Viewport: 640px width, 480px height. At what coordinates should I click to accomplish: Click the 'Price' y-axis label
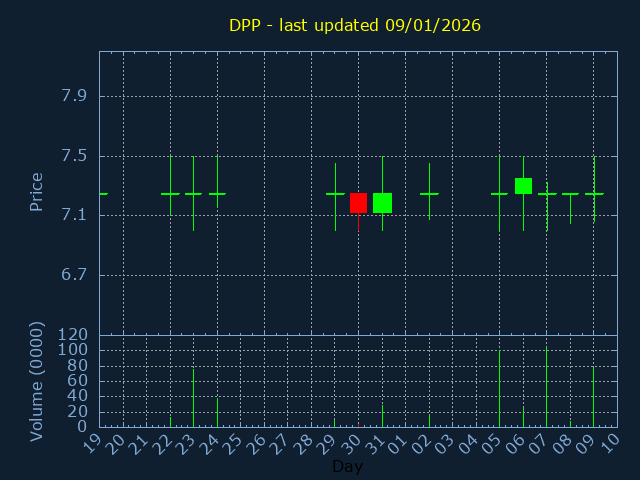[x=36, y=191]
